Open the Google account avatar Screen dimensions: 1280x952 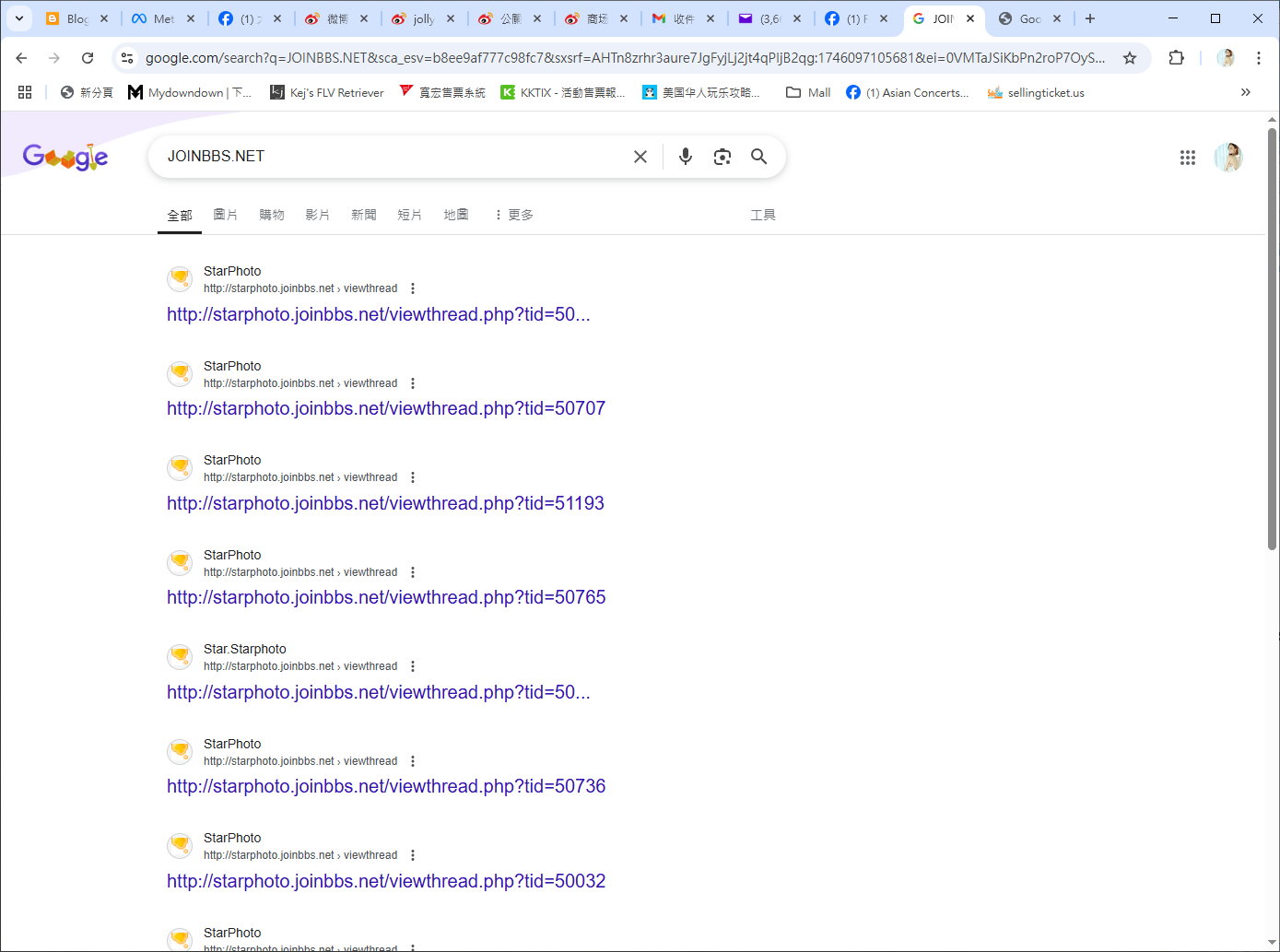pyautogui.click(x=1228, y=158)
